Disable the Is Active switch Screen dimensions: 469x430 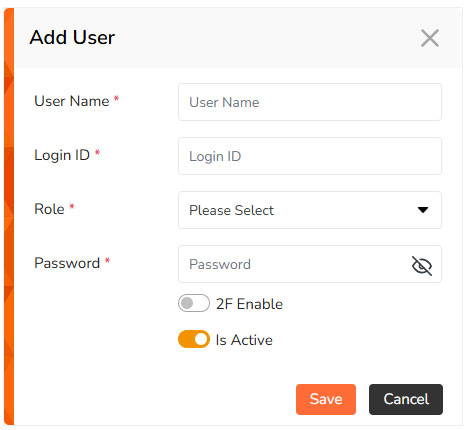[194, 339]
